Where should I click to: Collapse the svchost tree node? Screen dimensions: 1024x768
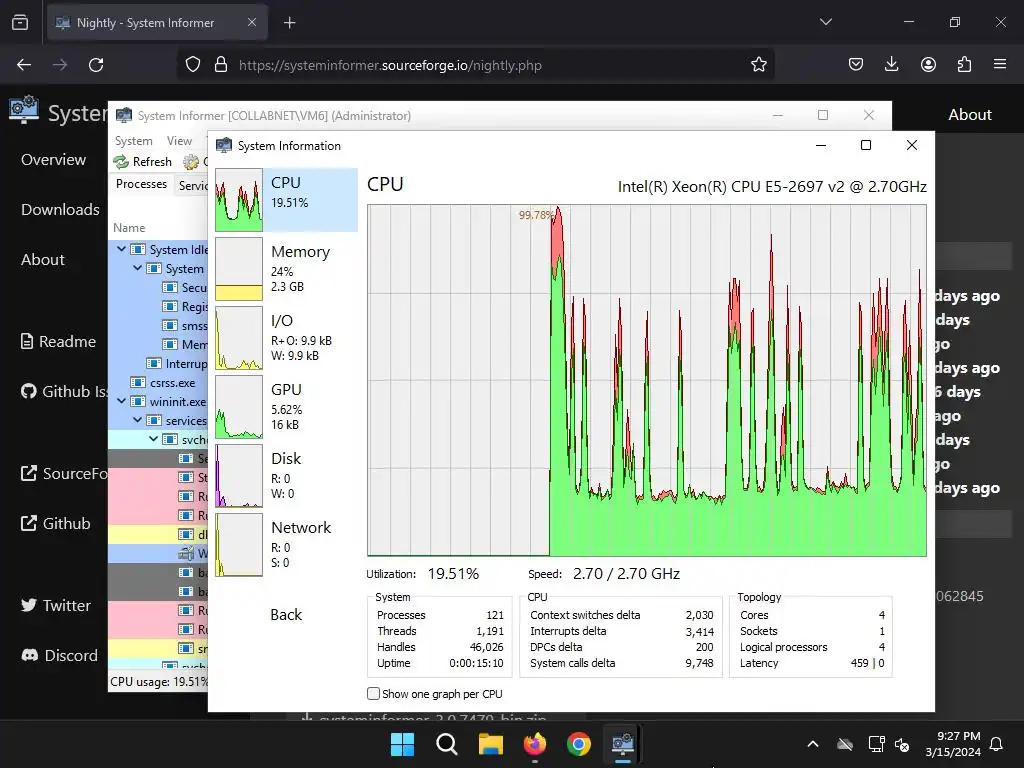point(153,439)
